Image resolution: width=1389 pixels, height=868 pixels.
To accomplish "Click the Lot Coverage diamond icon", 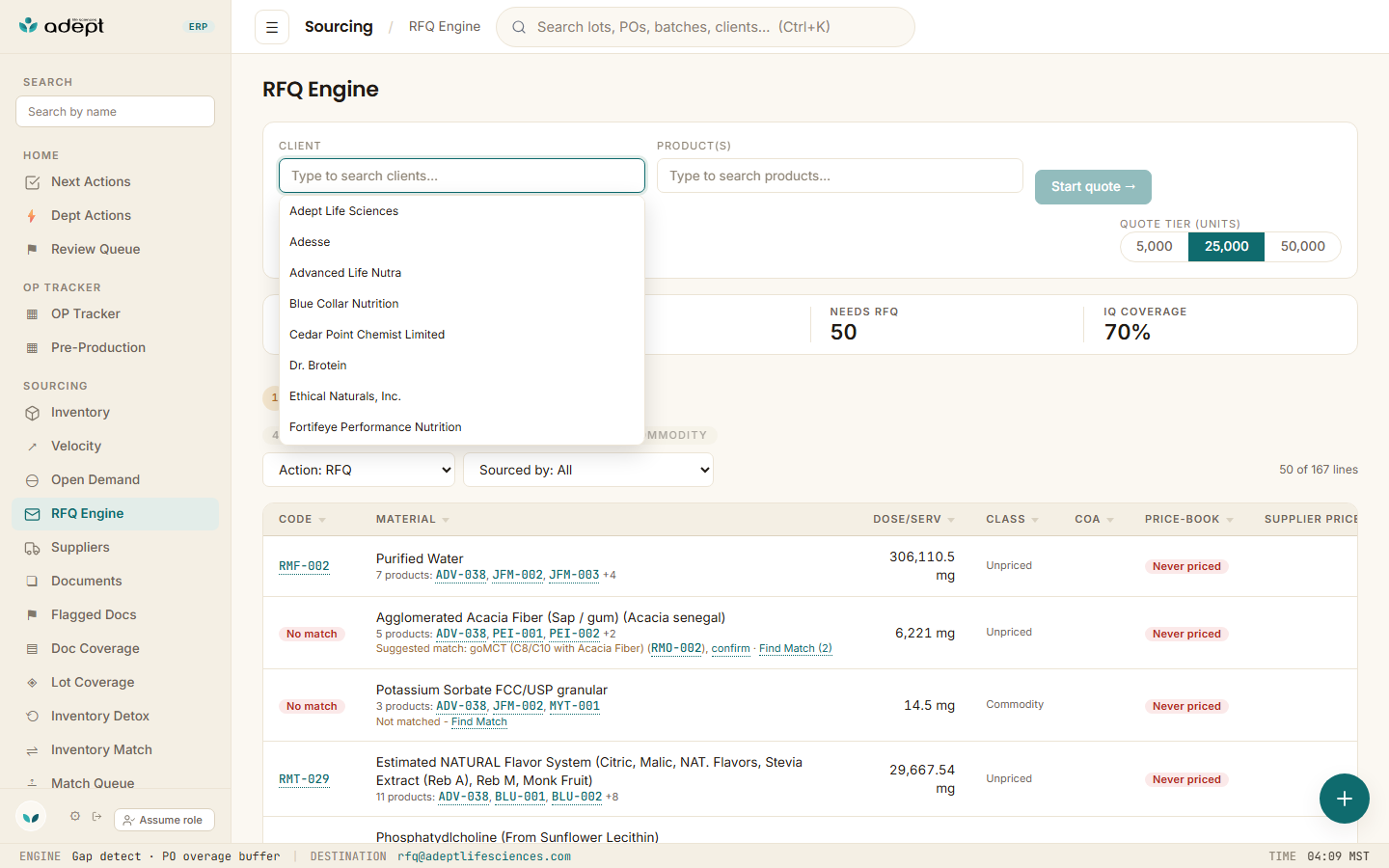I will [32, 683].
